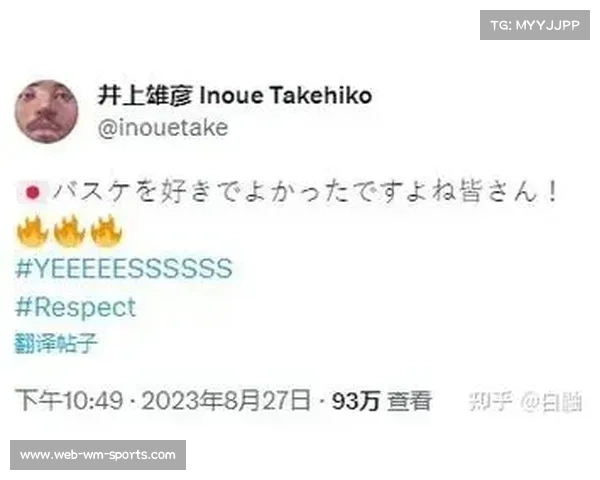Click the @白脑 watermark username
The image size is (600, 480).
[551, 402]
